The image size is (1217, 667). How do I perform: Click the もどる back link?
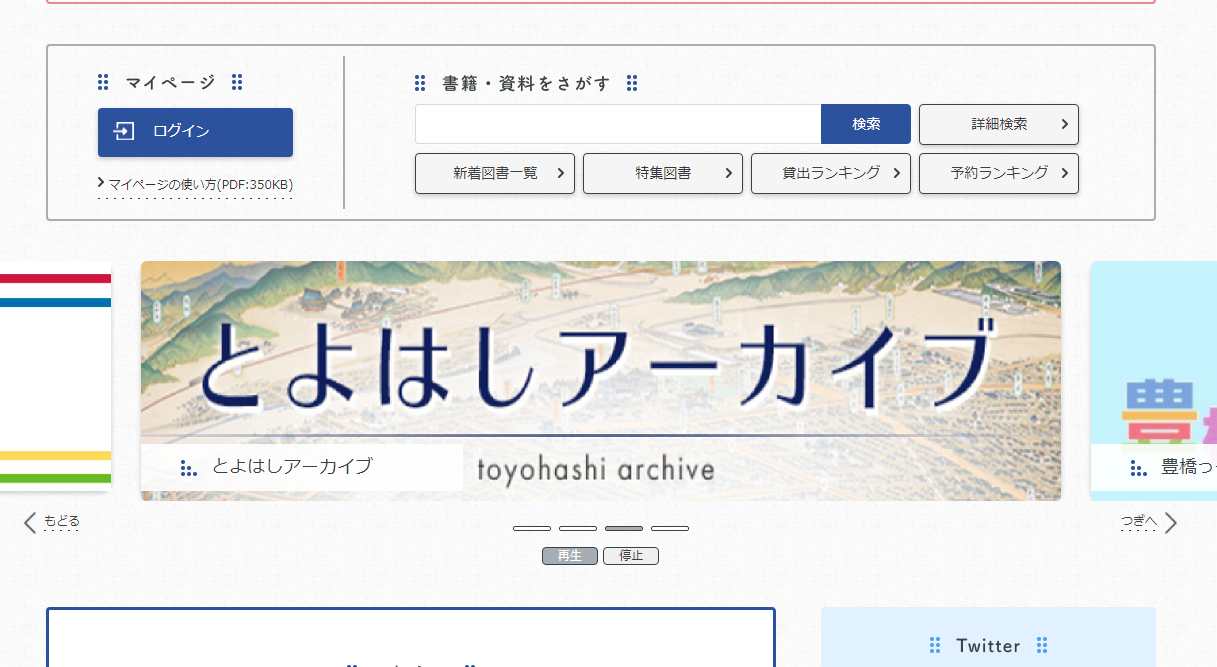point(62,521)
